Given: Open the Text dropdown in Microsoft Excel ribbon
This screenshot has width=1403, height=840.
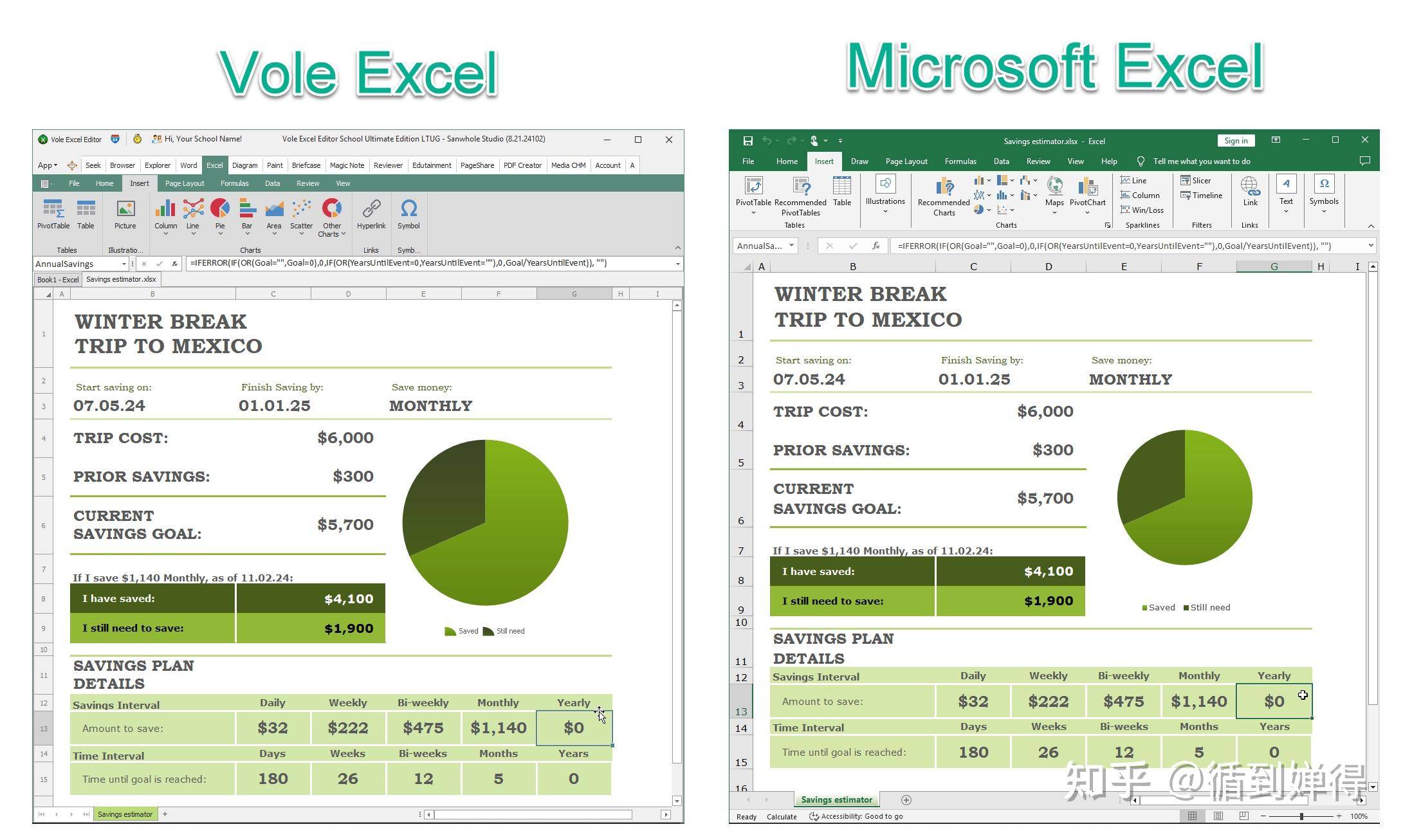Looking at the screenshot, I should (x=1286, y=211).
